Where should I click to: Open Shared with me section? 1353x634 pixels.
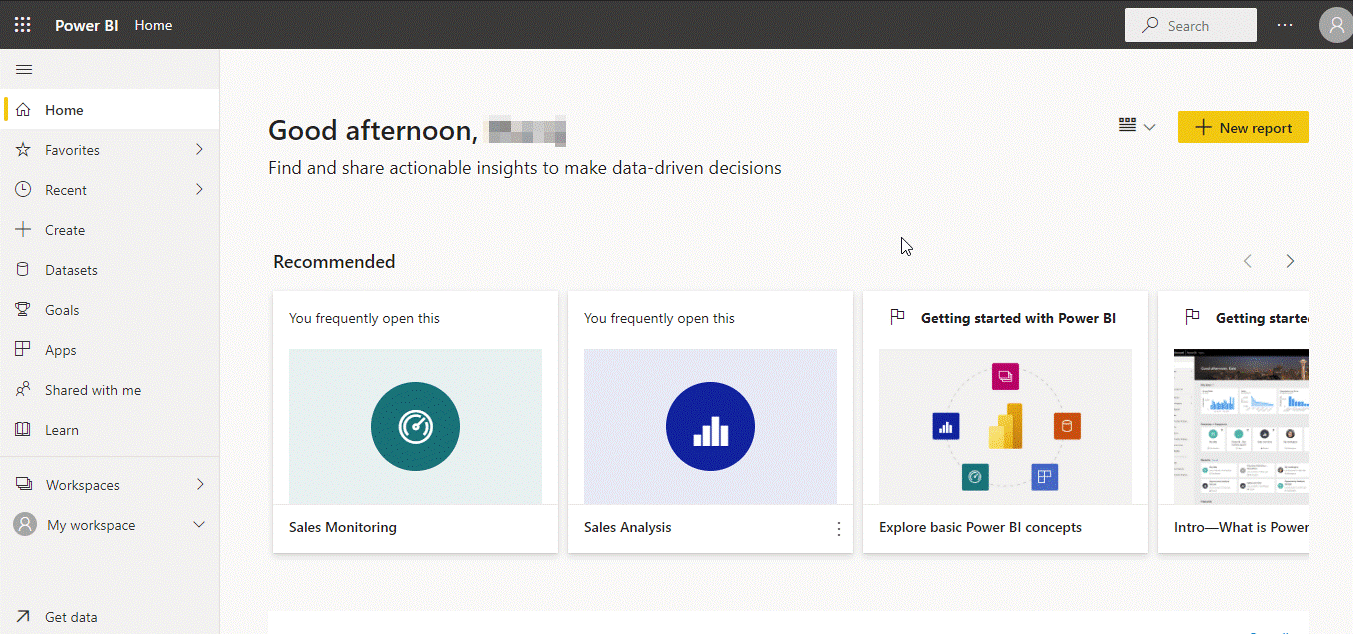point(92,390)
